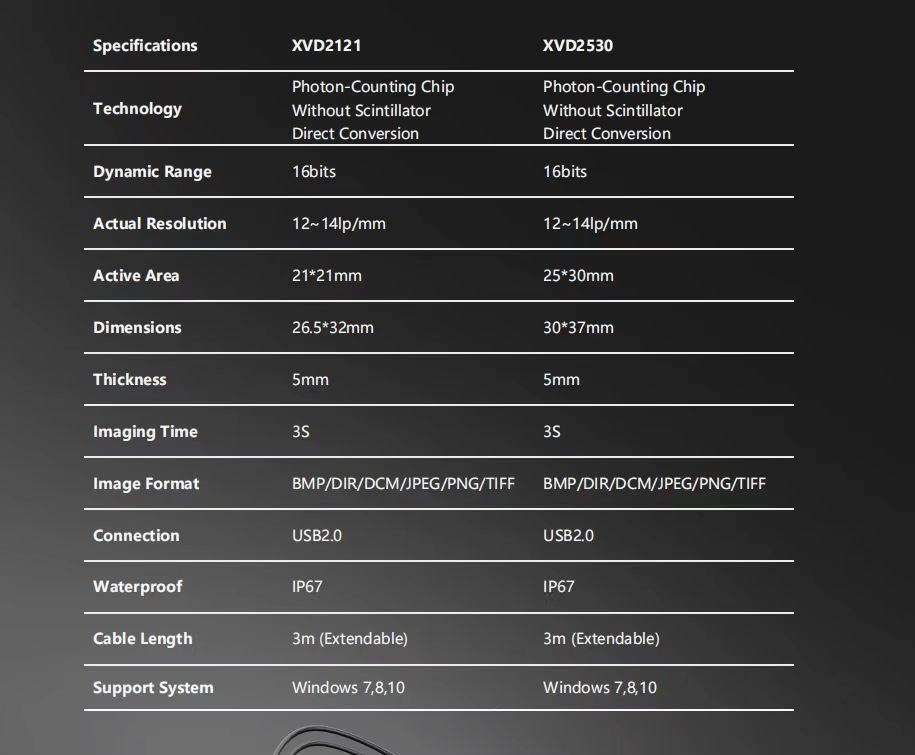Click the XVD2121 column header
The image size is (915, 755).
click(x=326, y=46)
